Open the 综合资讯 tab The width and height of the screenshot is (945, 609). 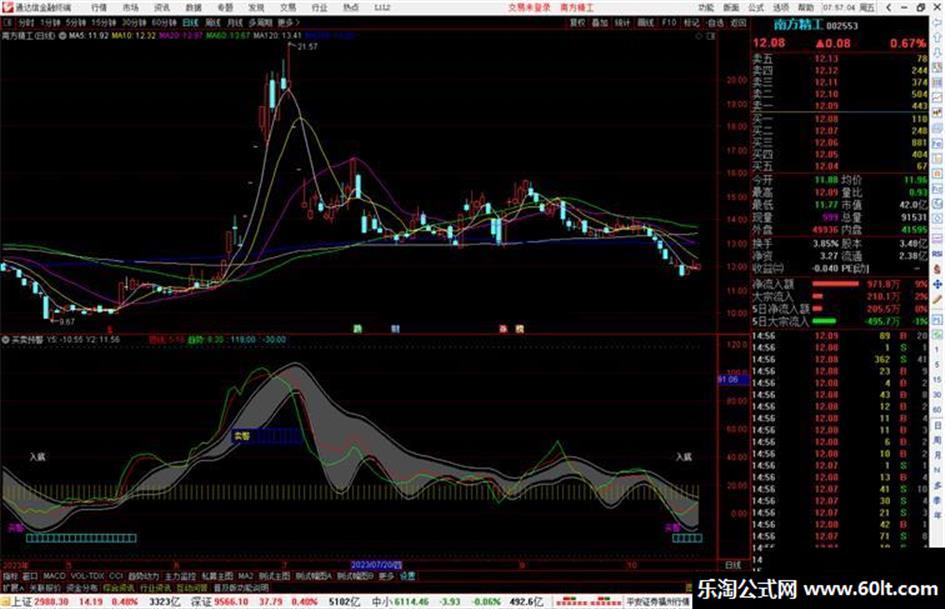coord(119,588)
